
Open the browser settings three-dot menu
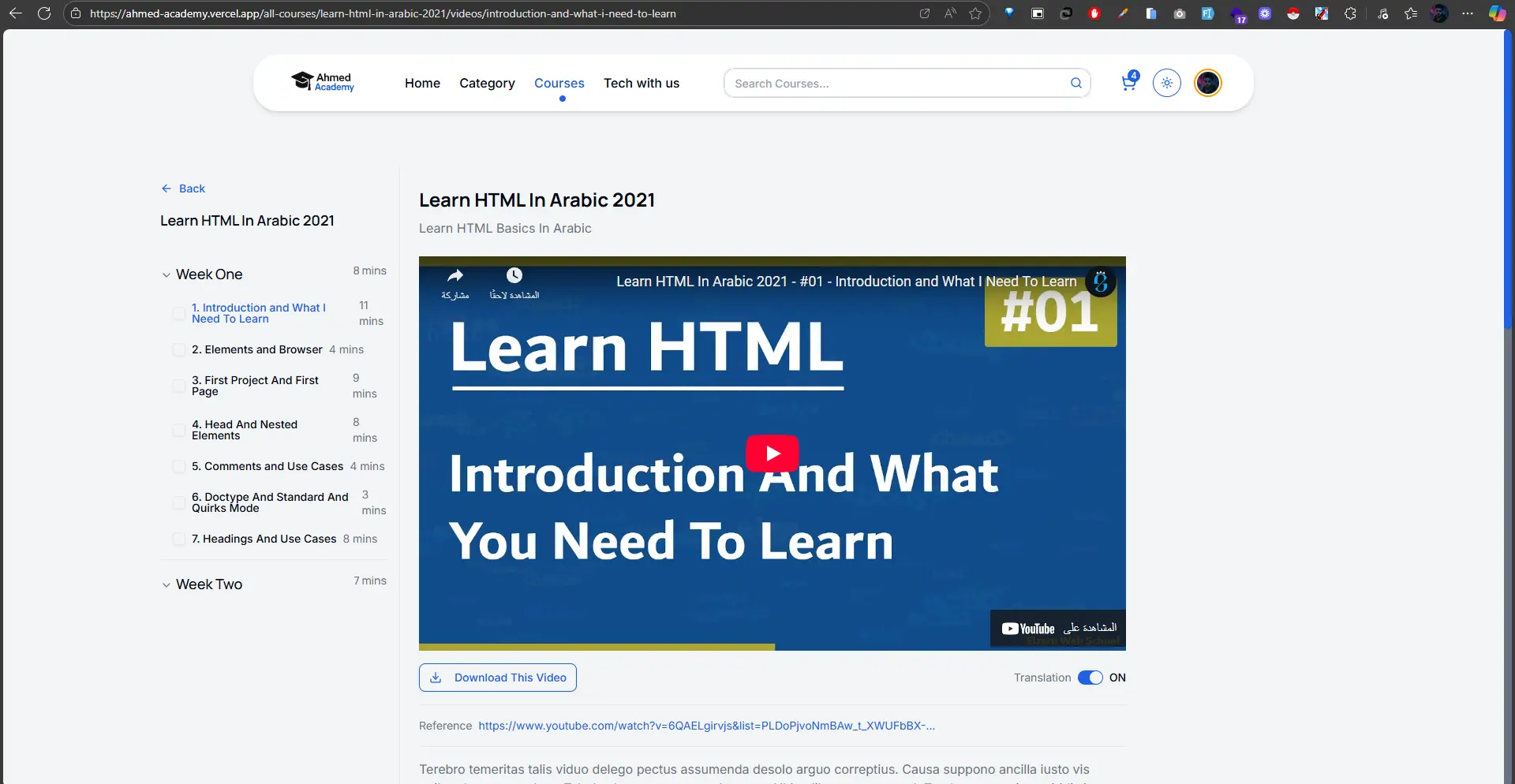coord(1468,13)
